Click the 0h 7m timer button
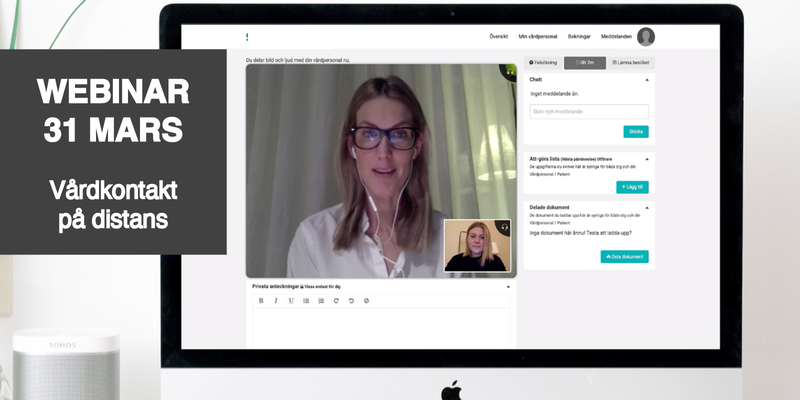Viewport: 800px width, 400px height. coord(585,63)
